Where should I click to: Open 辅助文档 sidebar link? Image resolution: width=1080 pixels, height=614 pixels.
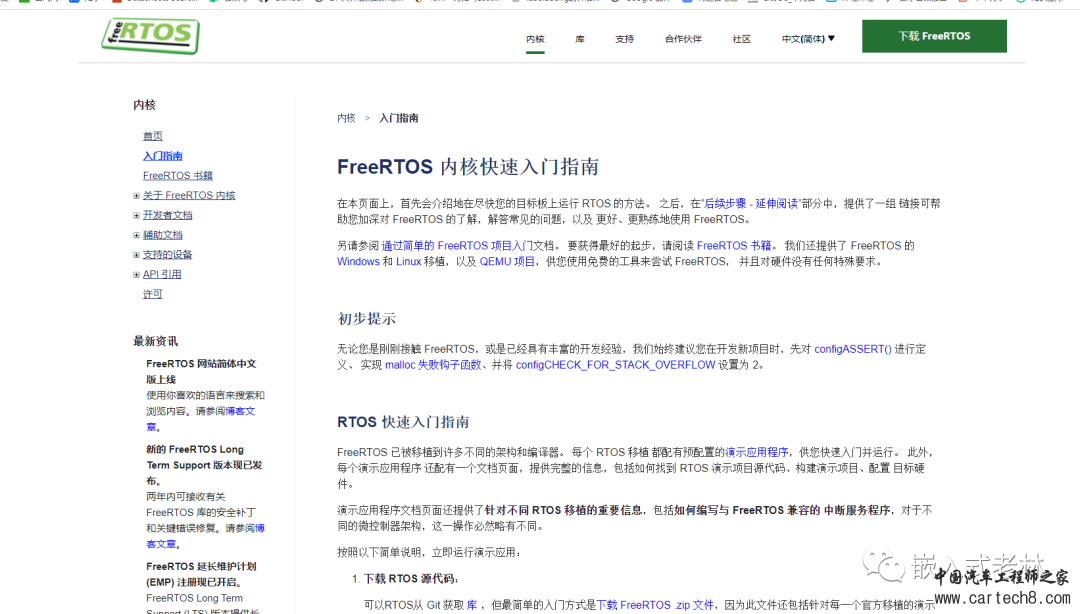(x=163, y=235)
